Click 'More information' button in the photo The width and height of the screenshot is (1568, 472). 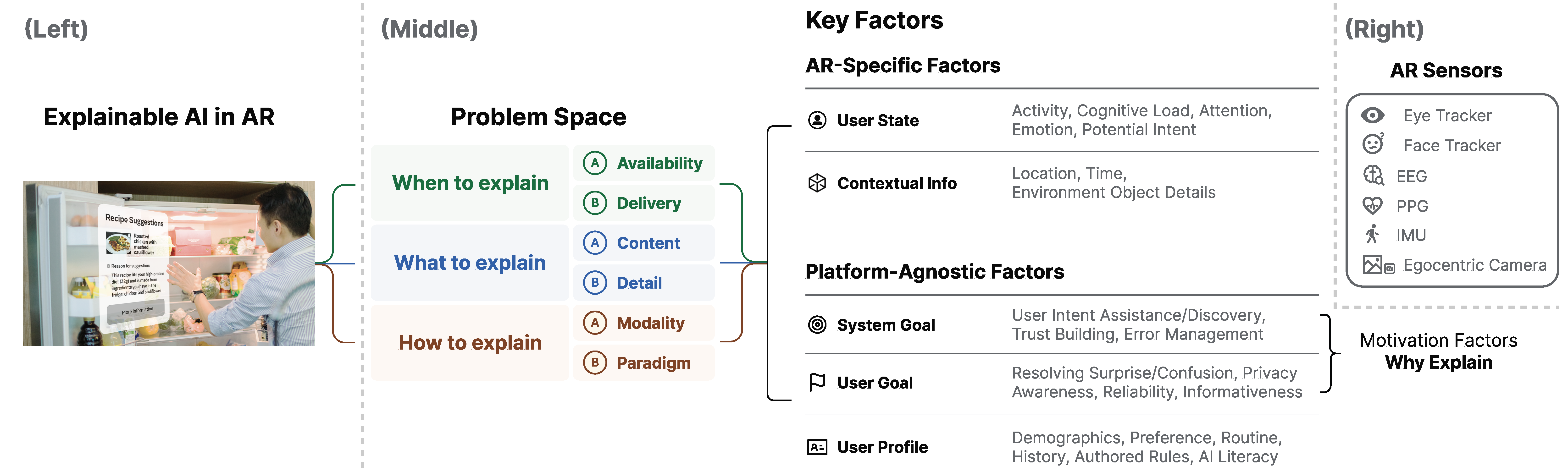(x=138, y=311)
